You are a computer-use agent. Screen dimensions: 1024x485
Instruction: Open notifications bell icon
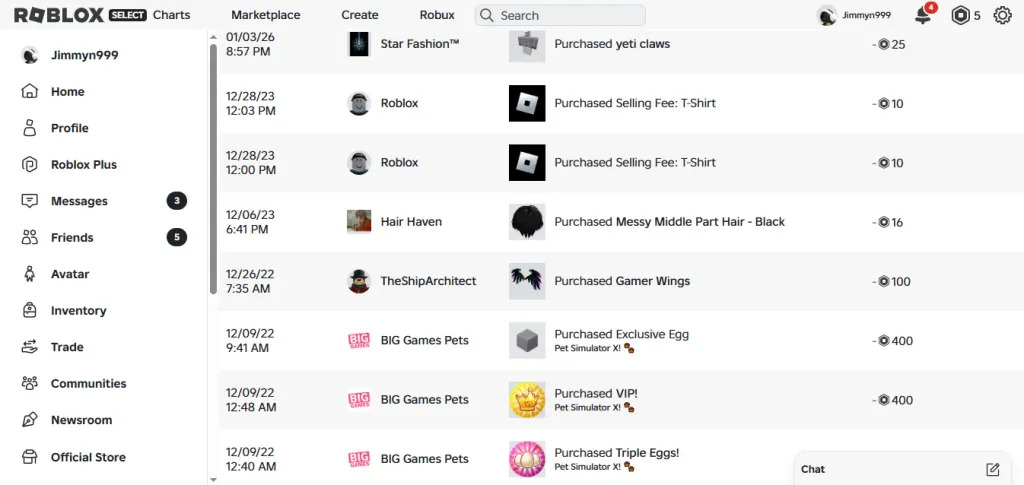[923, 16]
